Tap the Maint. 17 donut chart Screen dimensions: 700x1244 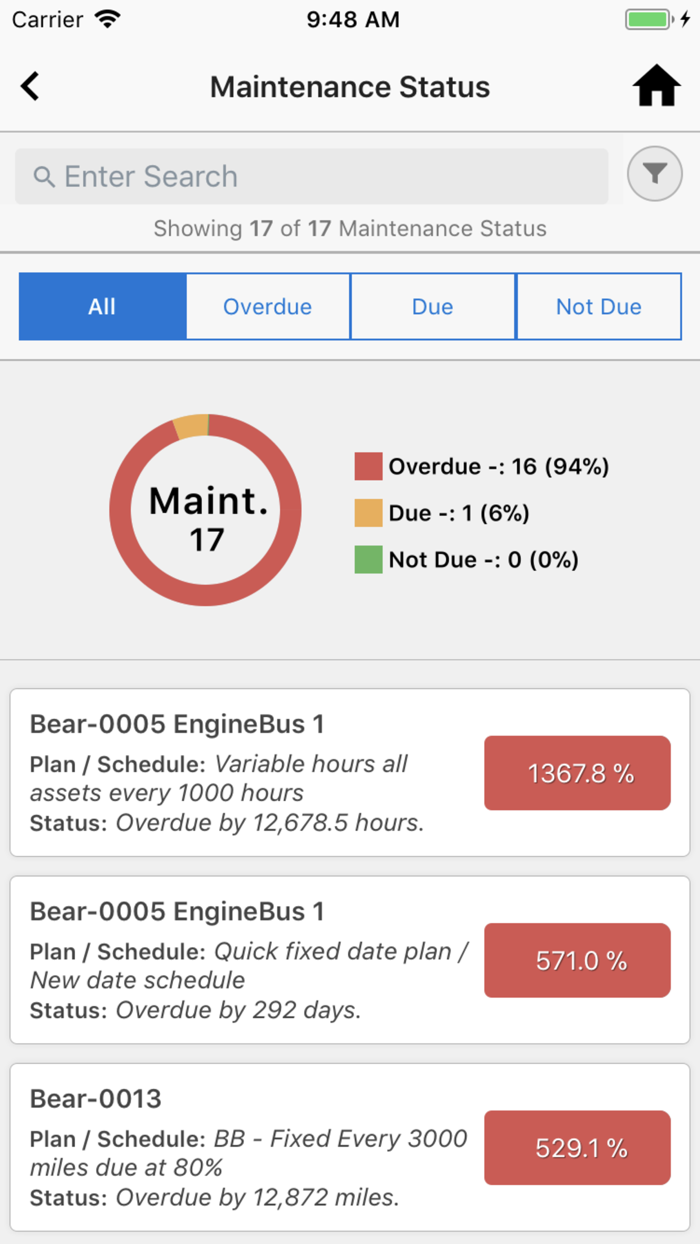206,509
